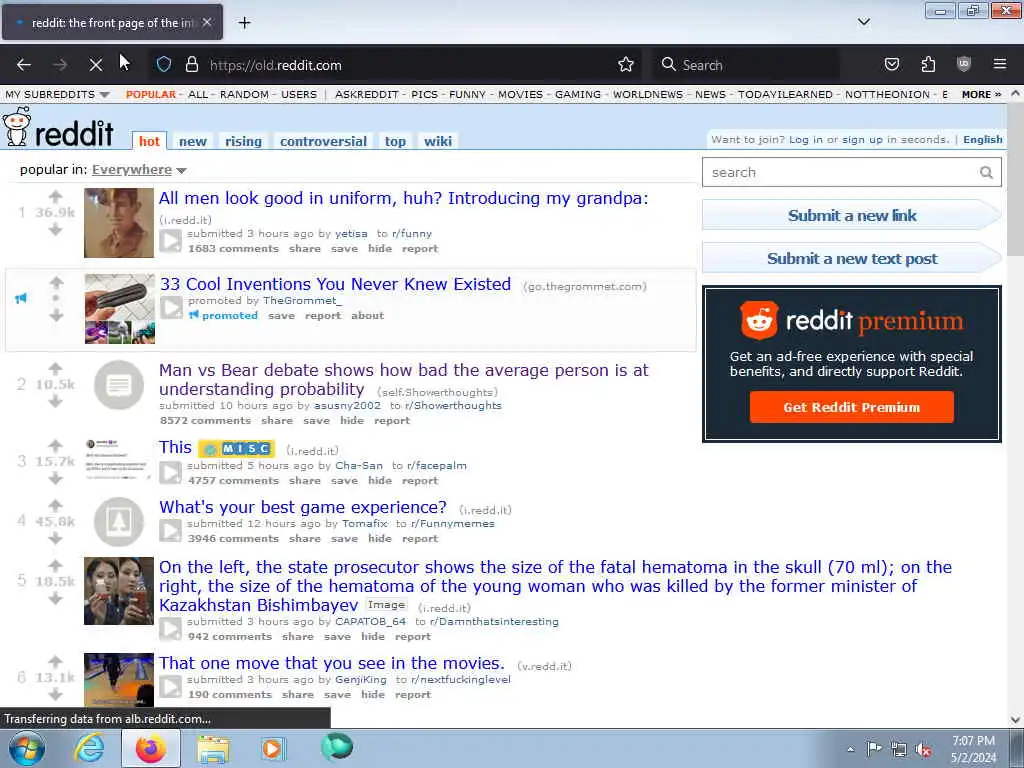Click the Log in link
Screen dimensions: 1024x768
click(805, 140)
